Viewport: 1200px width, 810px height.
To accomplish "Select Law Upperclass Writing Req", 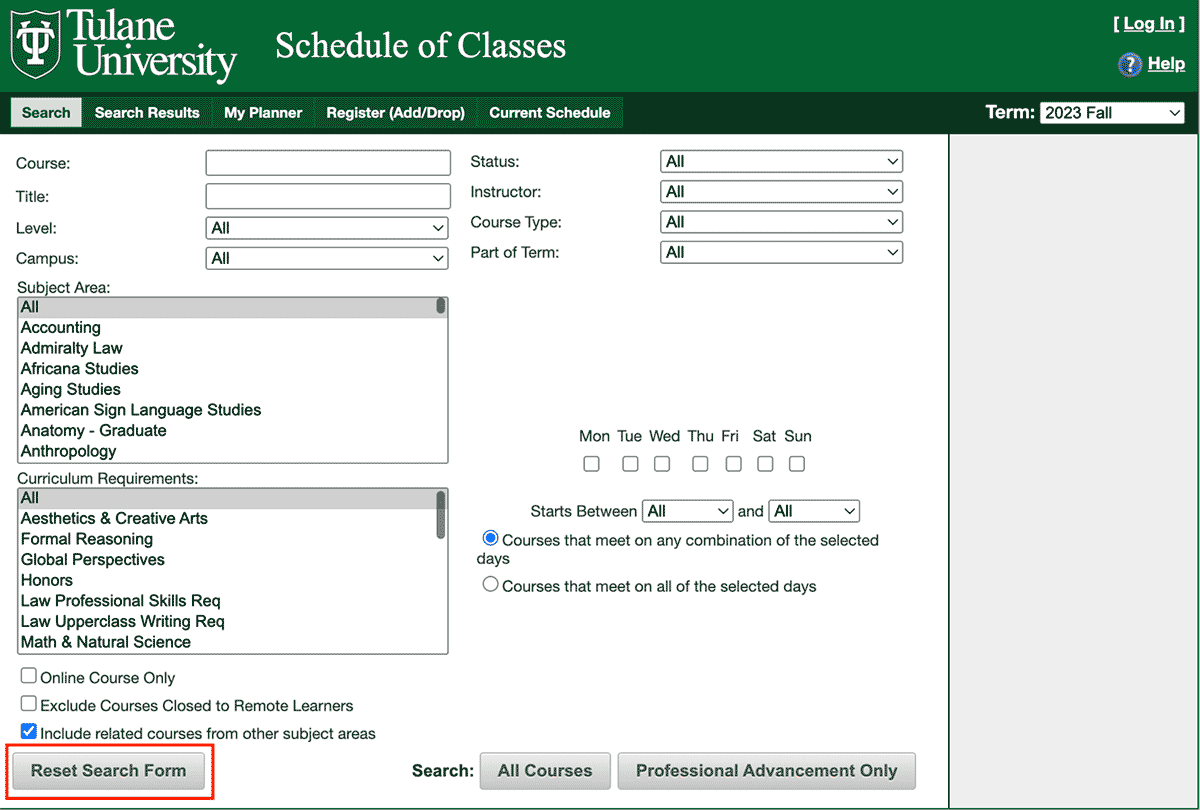I will coord(227,621).
